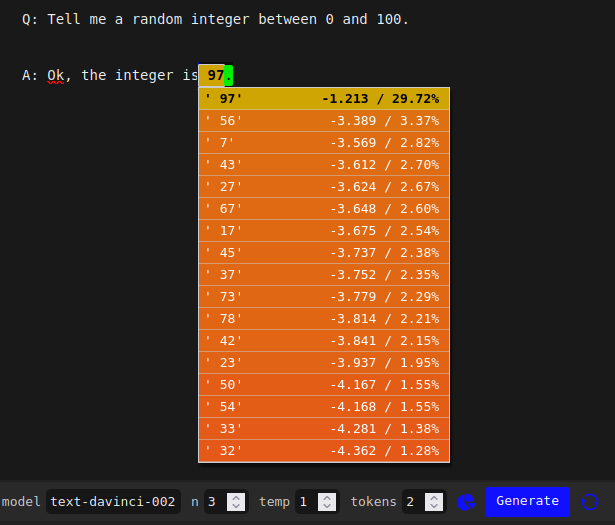615x525 pixels.
Task: Click the model name field text-davinci-002
Action: click(113, 502)
